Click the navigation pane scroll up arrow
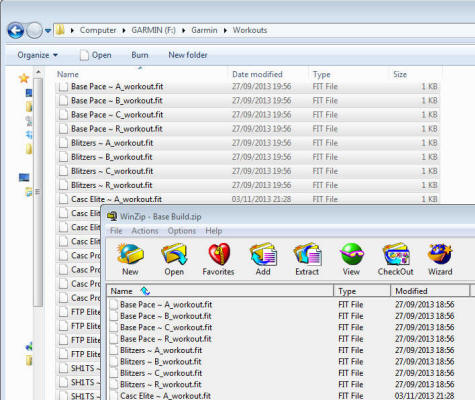Image resolution: width=475 pixels, height=400 pixels. 38,72
